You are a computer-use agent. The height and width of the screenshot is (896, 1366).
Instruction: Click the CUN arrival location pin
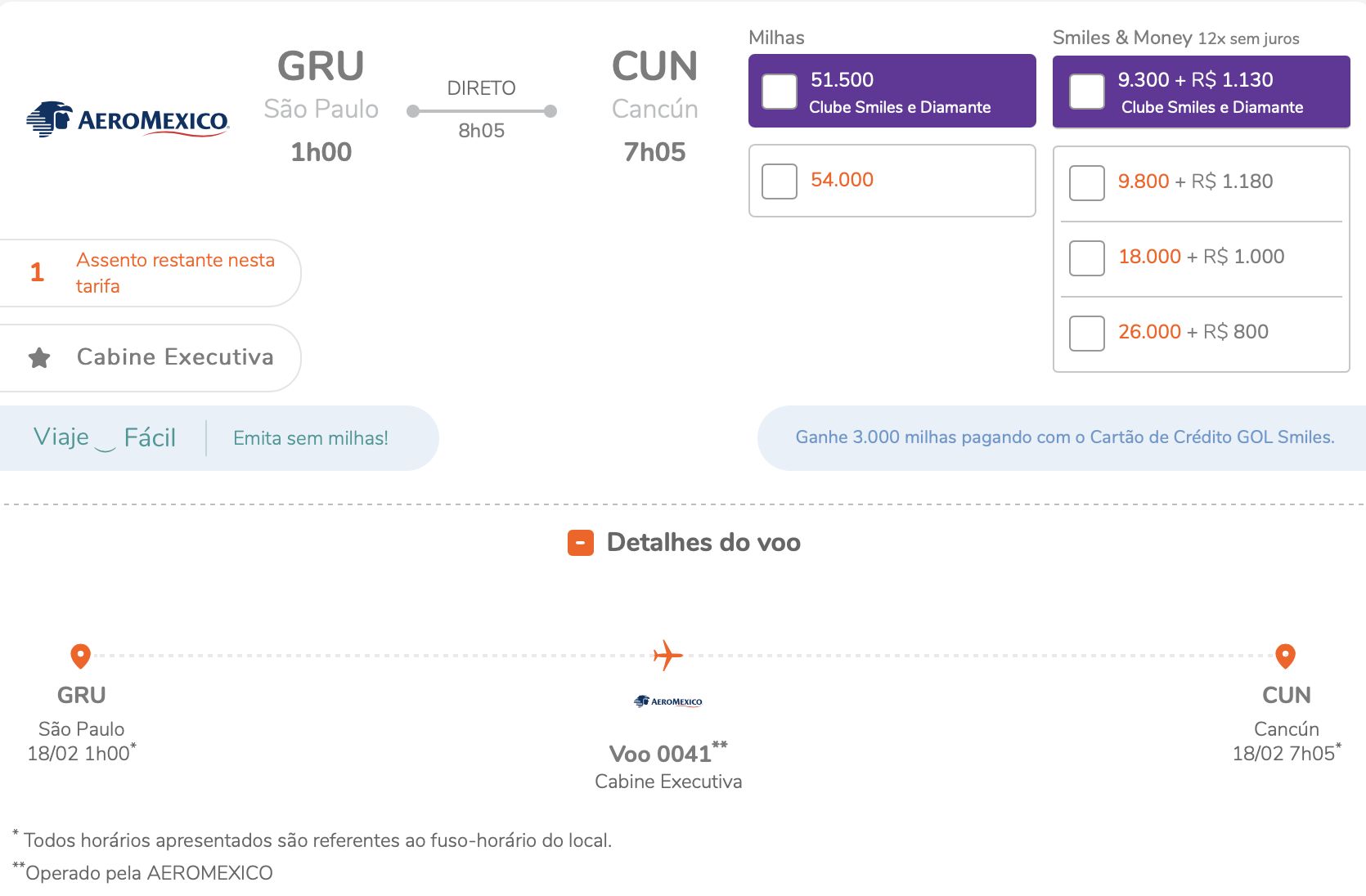point(1286,656)
